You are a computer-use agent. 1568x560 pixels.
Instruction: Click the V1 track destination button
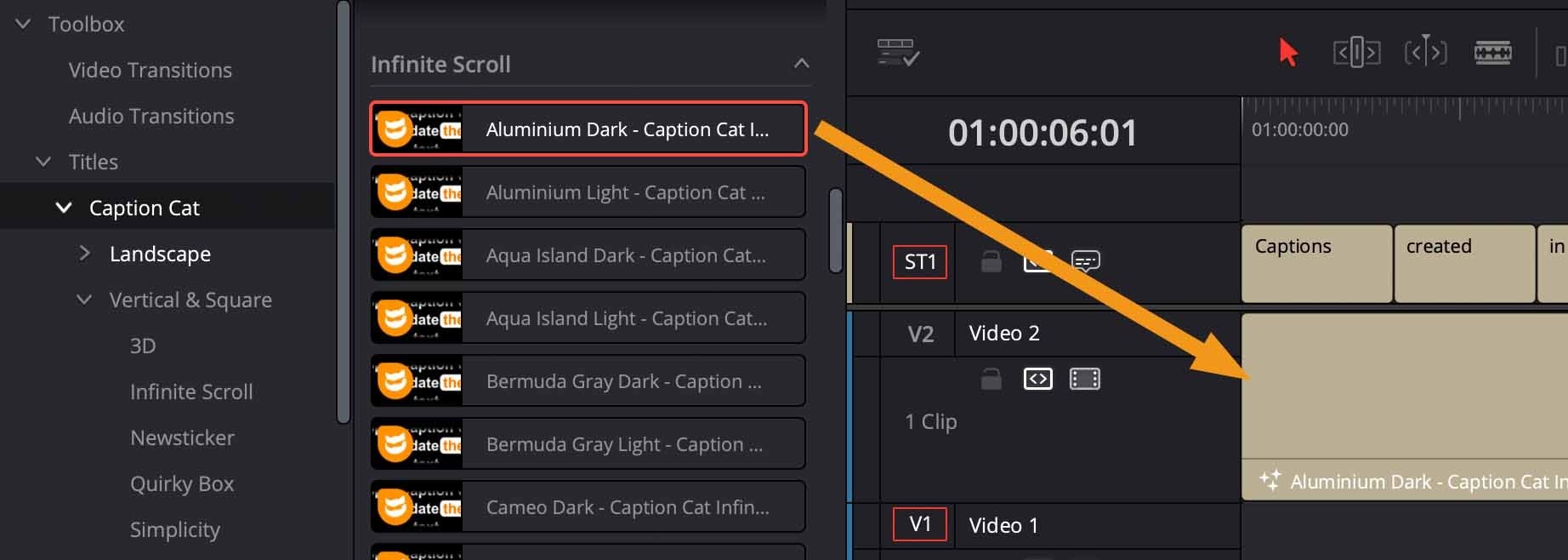pyautogui.click(x=919, y=525)
